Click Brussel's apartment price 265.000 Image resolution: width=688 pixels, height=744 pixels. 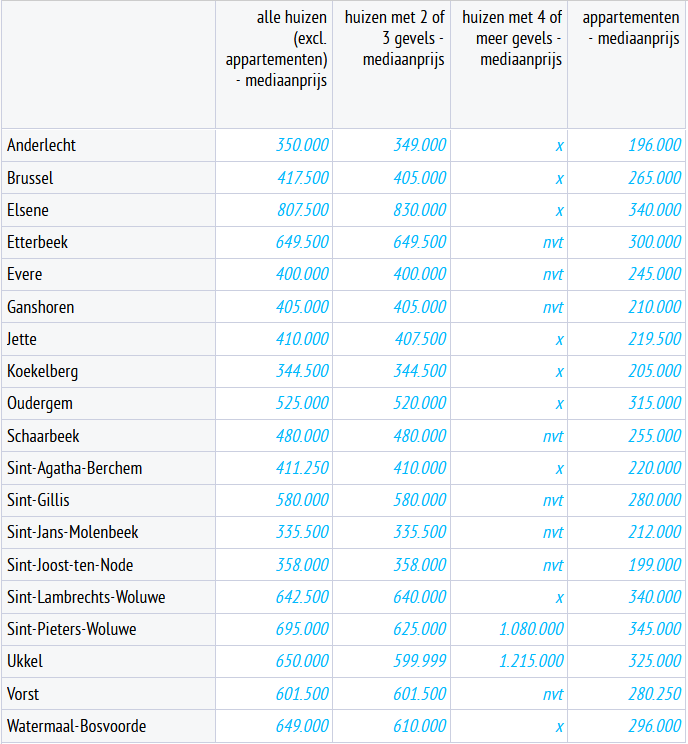coord(655,178)
